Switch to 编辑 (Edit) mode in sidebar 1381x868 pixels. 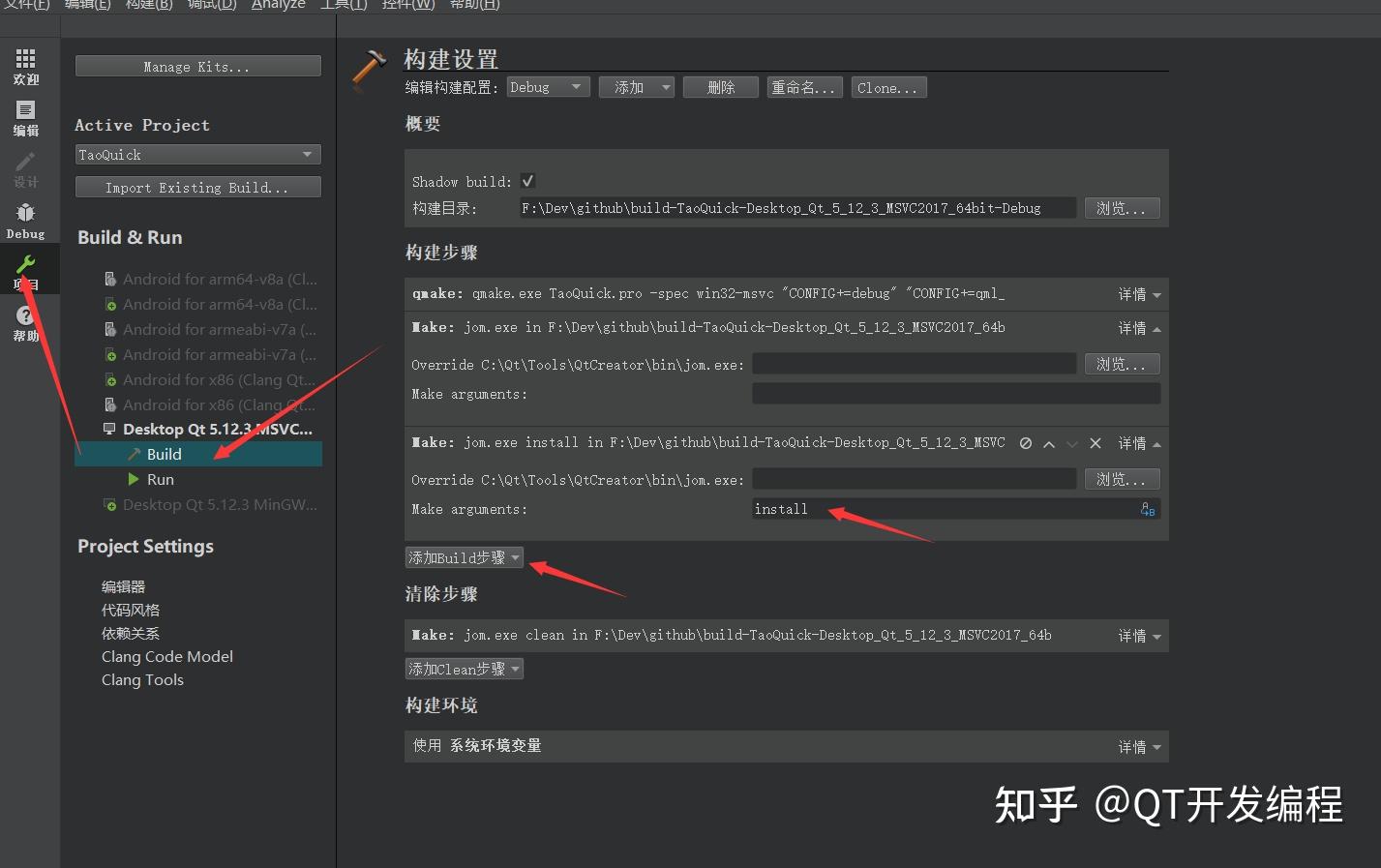tap(26, 118)
